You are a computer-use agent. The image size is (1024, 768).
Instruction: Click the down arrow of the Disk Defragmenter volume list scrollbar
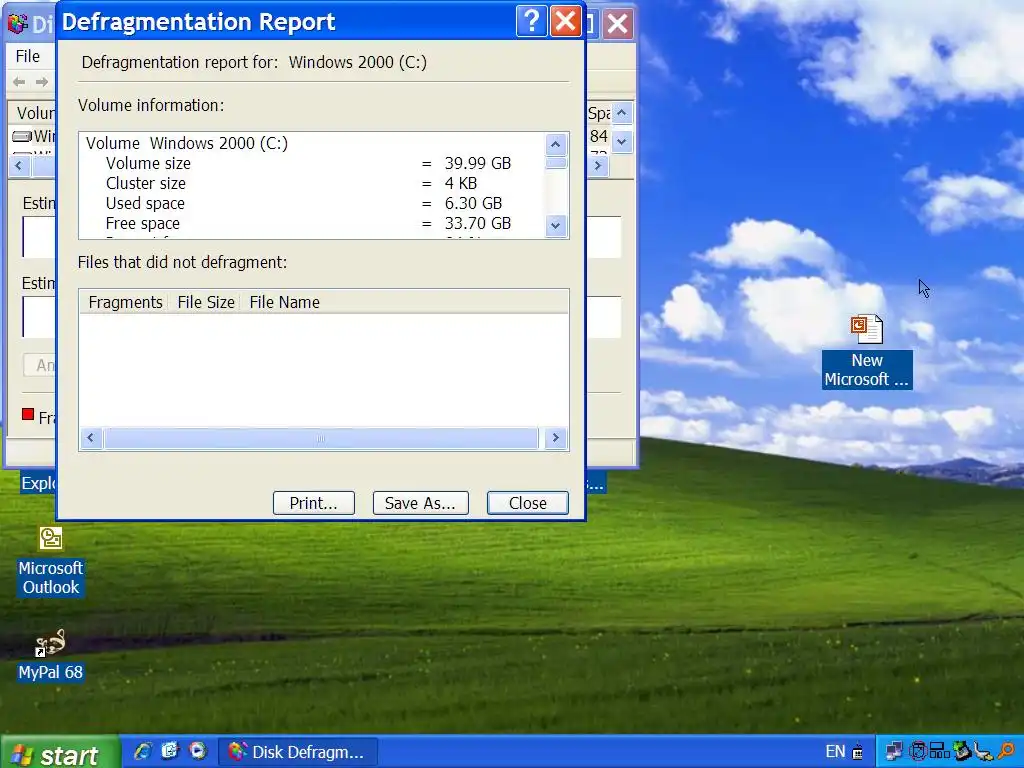tap(622, 140)
